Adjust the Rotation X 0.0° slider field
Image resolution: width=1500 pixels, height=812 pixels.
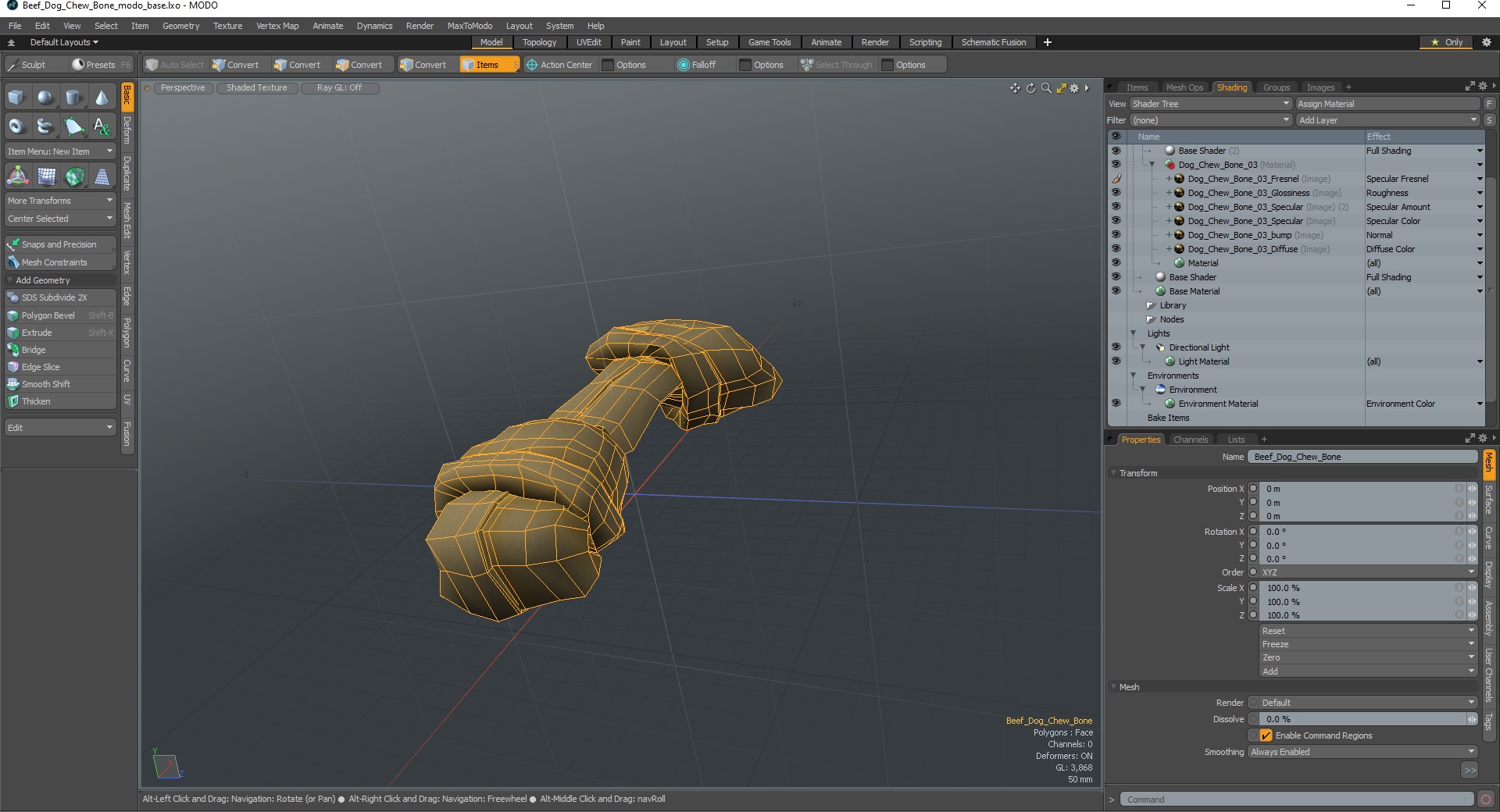pyautogui.click(x=1357, y=532)
